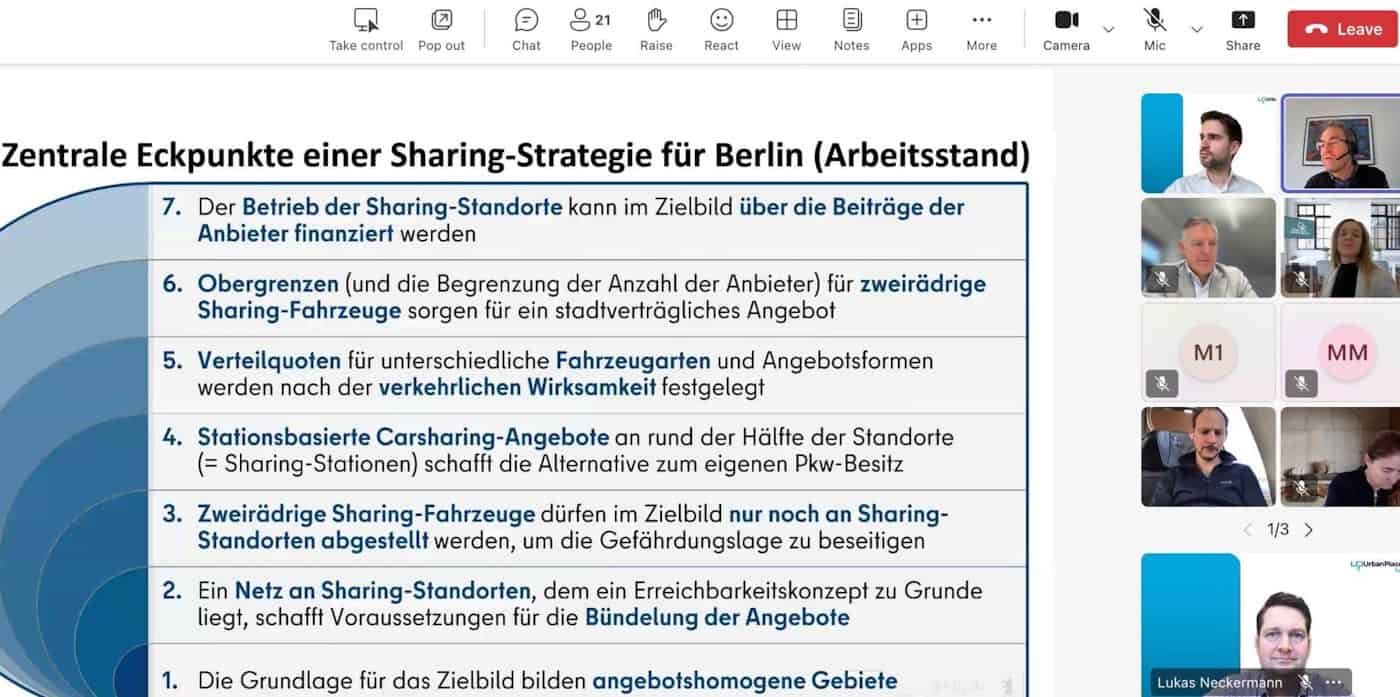1400x697 pixels.
Task: Open Lukas Neckermann's more options ellipsis
Action: (x=1332, y=683)
